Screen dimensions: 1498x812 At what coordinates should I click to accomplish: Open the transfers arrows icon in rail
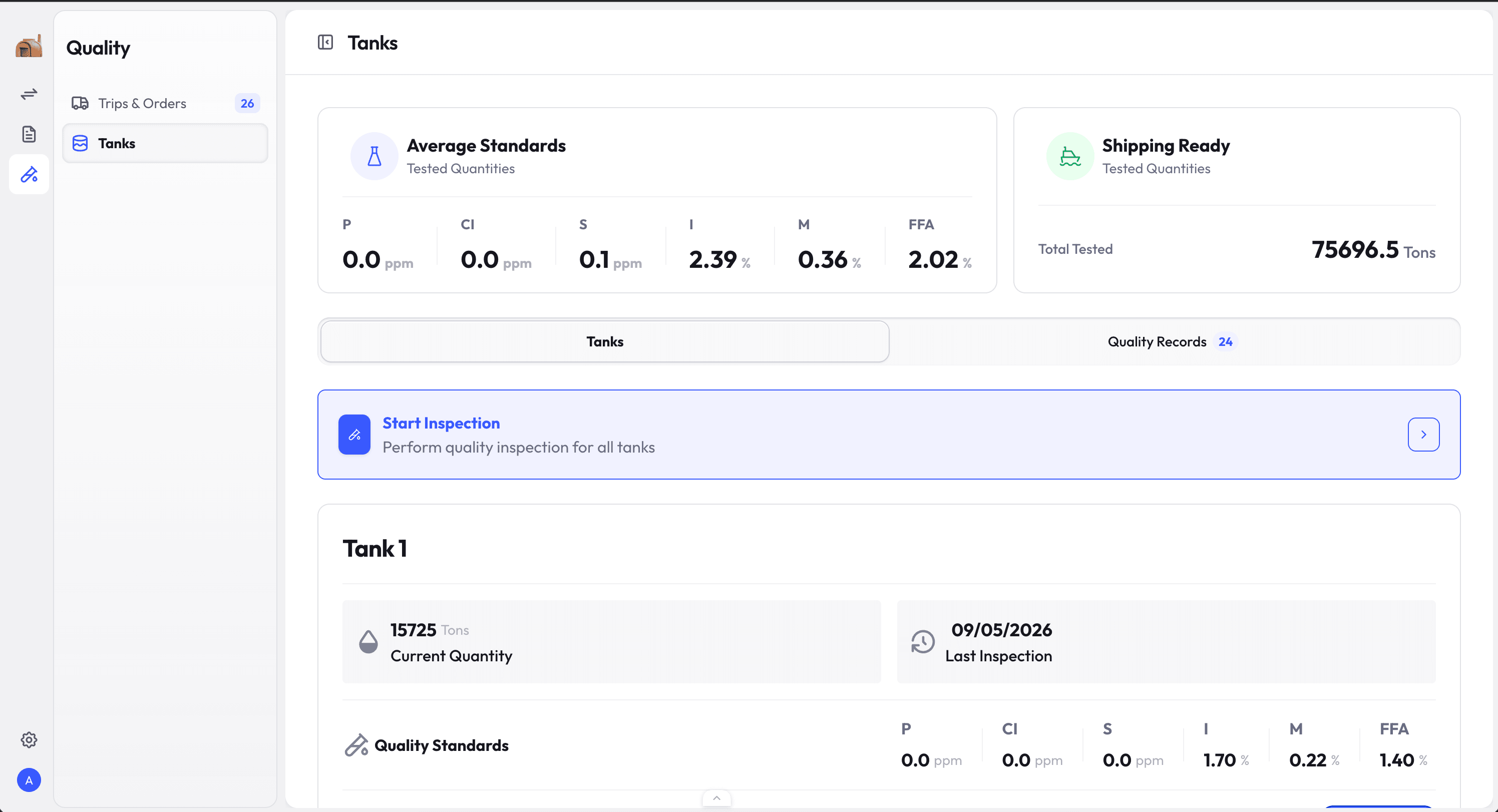(29, 94)
